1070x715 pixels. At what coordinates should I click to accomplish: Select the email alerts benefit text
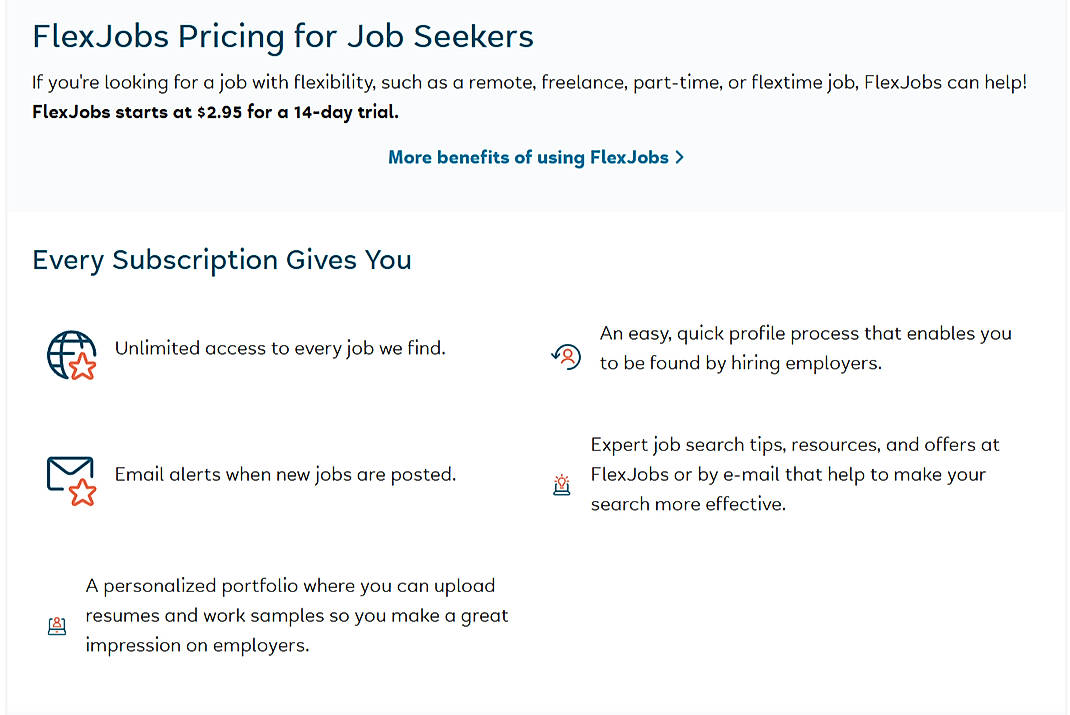pyautogui.click(x=286, y=474)
